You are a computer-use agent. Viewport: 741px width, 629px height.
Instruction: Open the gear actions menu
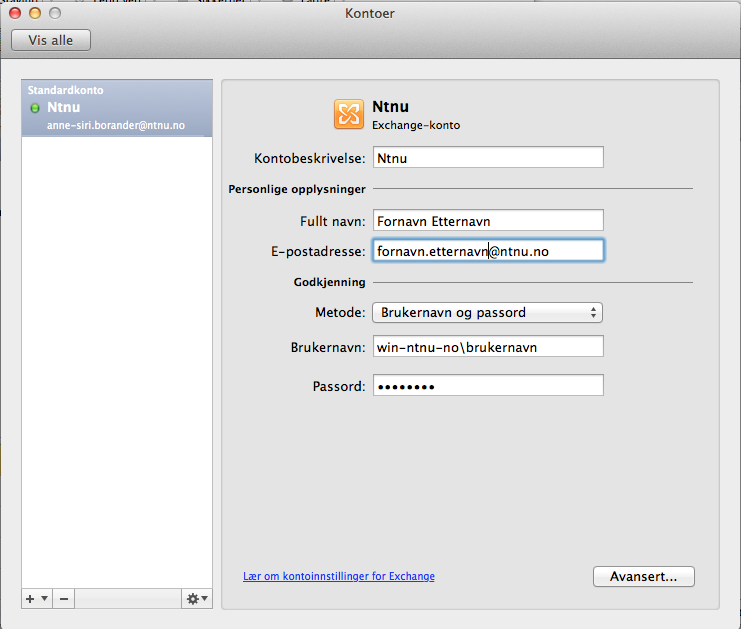coord(197,599)
